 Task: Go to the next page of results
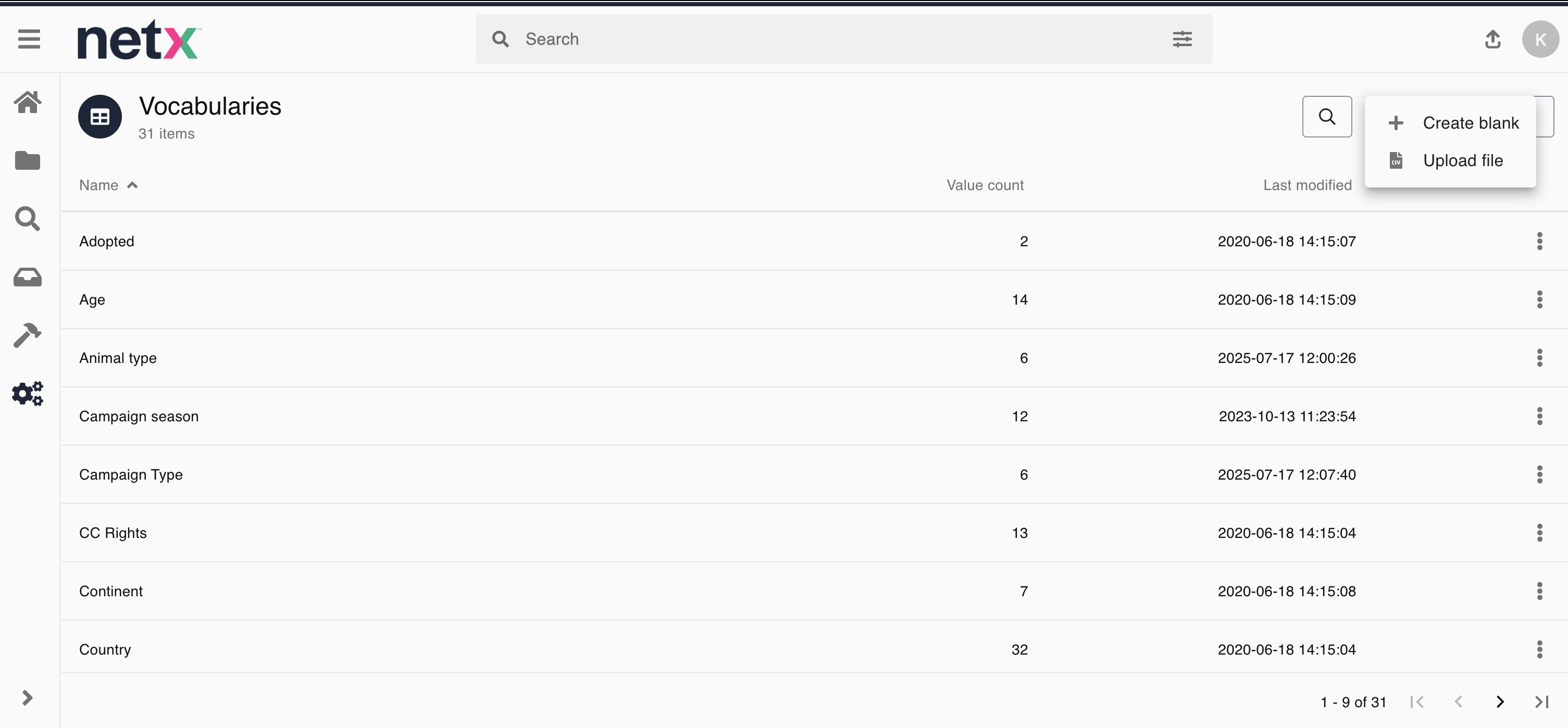point(1500,702)
